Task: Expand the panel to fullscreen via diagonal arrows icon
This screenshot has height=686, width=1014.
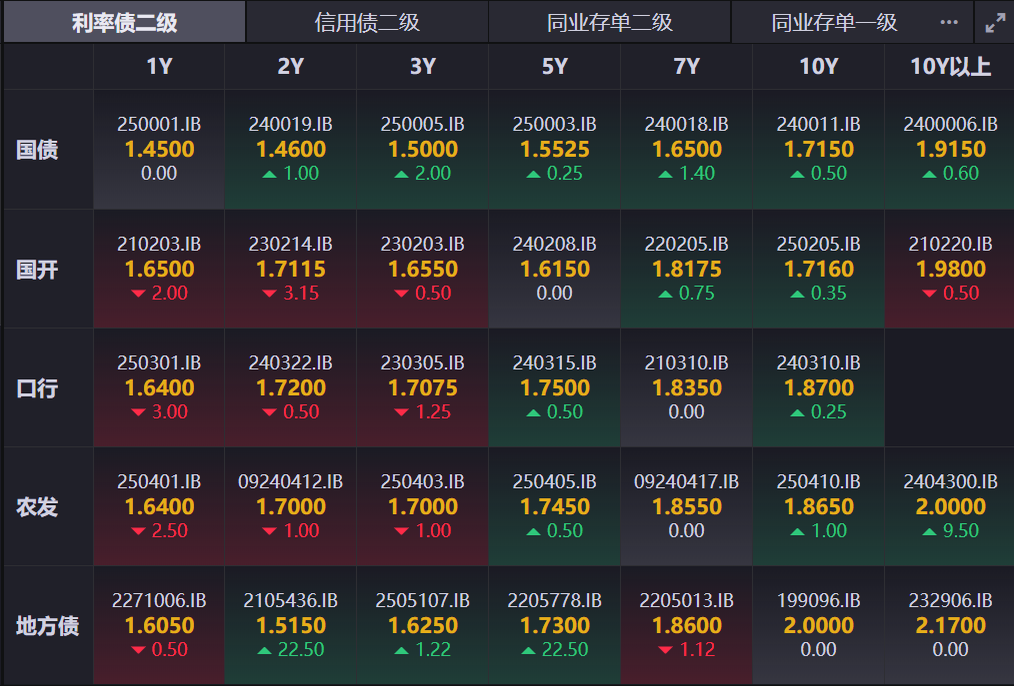Action: pos(995,19)
